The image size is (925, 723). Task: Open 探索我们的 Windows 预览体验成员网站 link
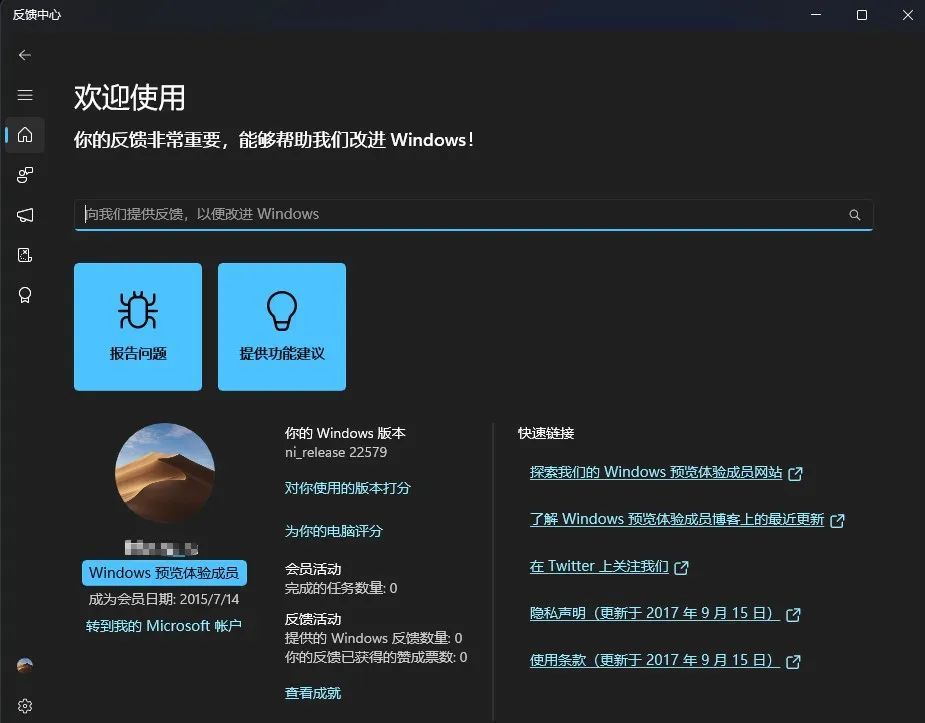pos(656,472)
